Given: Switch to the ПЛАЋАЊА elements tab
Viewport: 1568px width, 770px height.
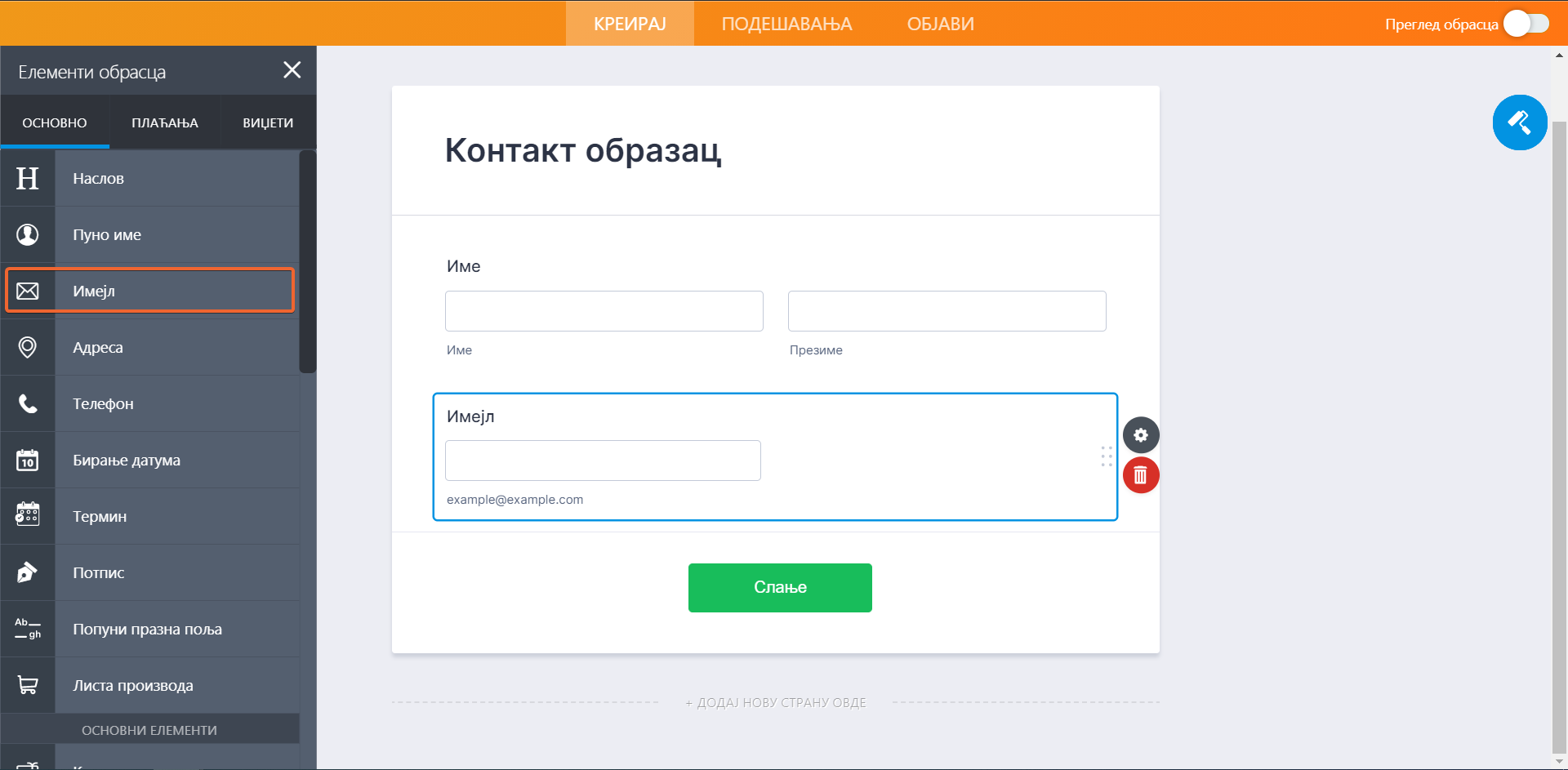Looking at the screenshot, I should pyautogui.click(x=163, y=122).
